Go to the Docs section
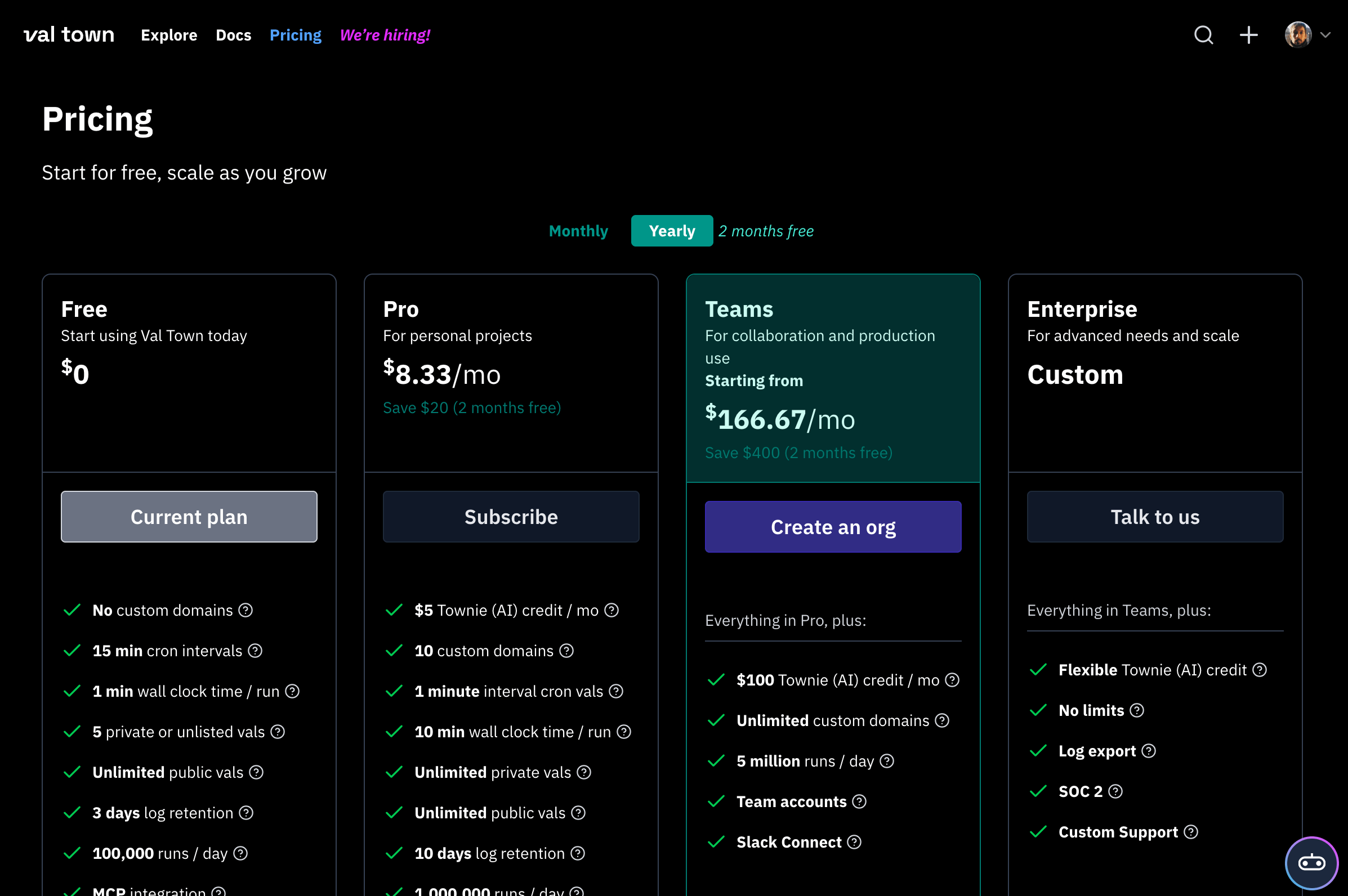The height and width of the screenshot is (896, 1348). pyautogui.click(x=233, y=35)
